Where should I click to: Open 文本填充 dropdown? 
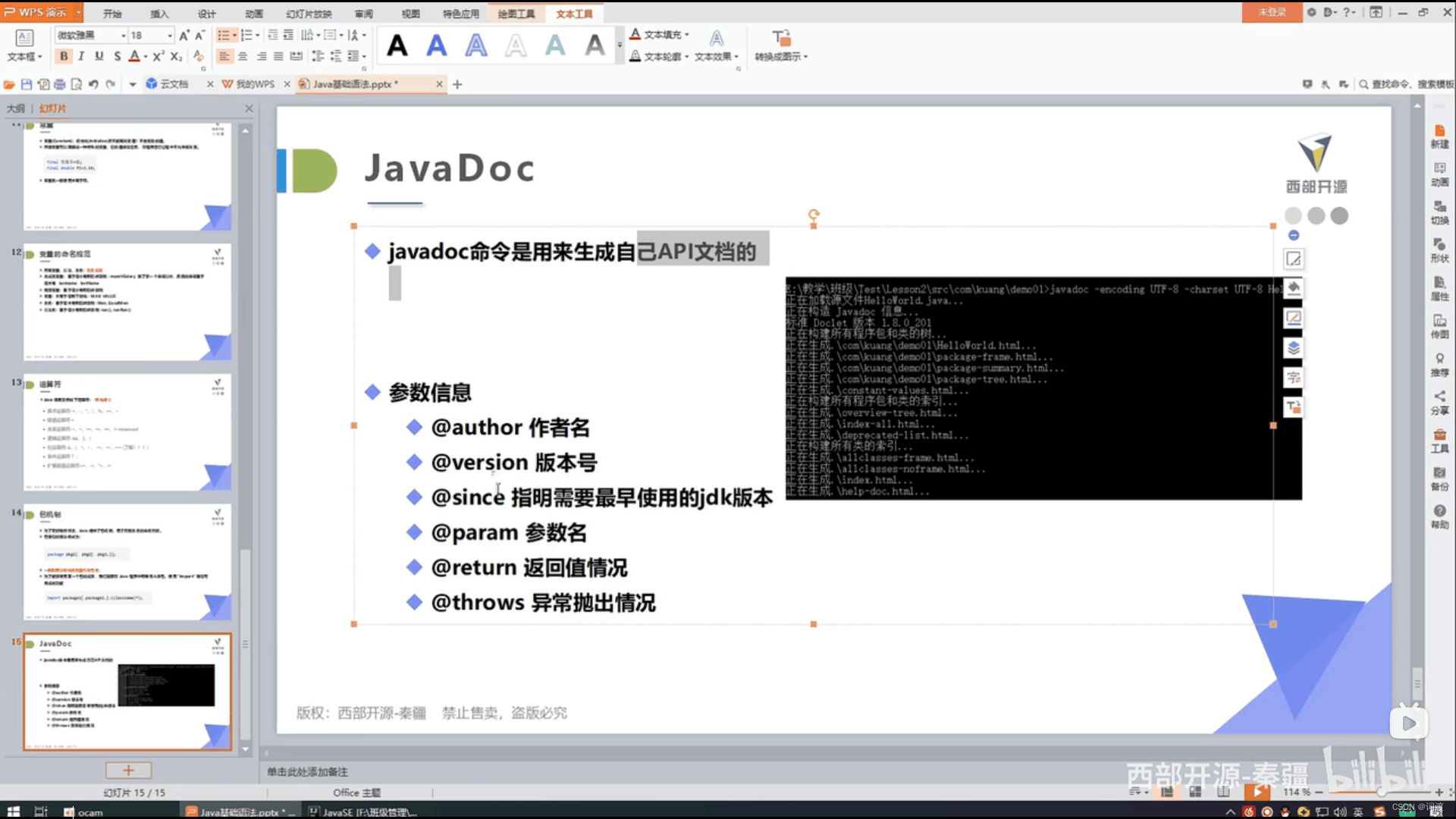click(659, 34)
